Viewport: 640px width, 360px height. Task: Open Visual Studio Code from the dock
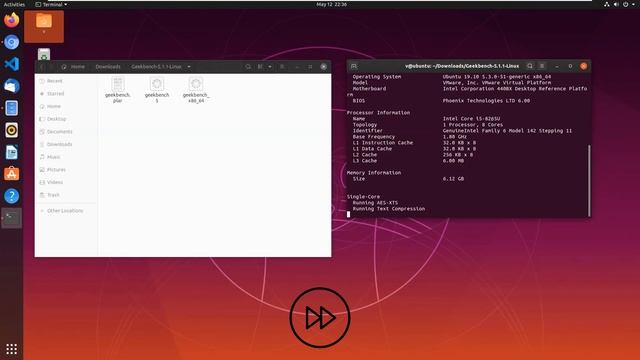click(11, 64)
